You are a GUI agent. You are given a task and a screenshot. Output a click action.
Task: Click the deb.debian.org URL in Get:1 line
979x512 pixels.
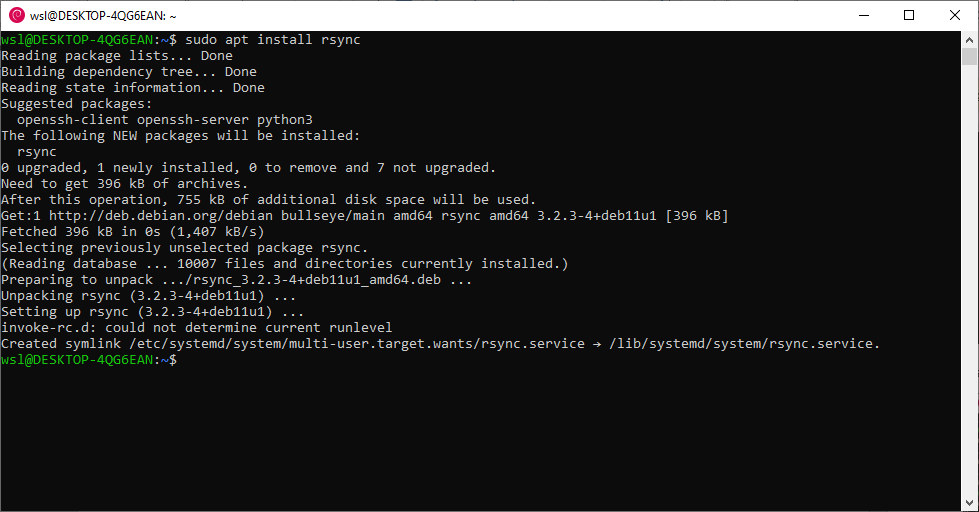[x=161, y=216]
